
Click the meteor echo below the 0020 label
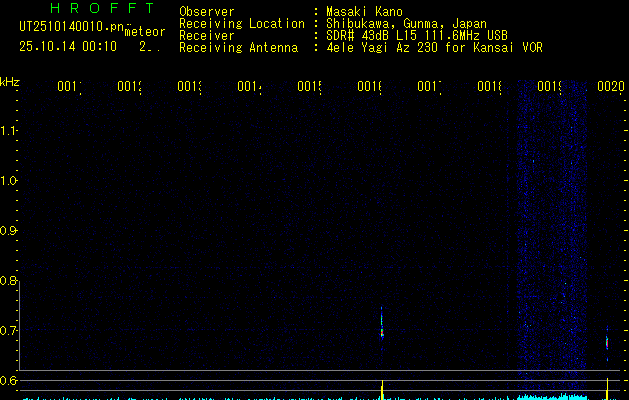[x=607, y=343]
